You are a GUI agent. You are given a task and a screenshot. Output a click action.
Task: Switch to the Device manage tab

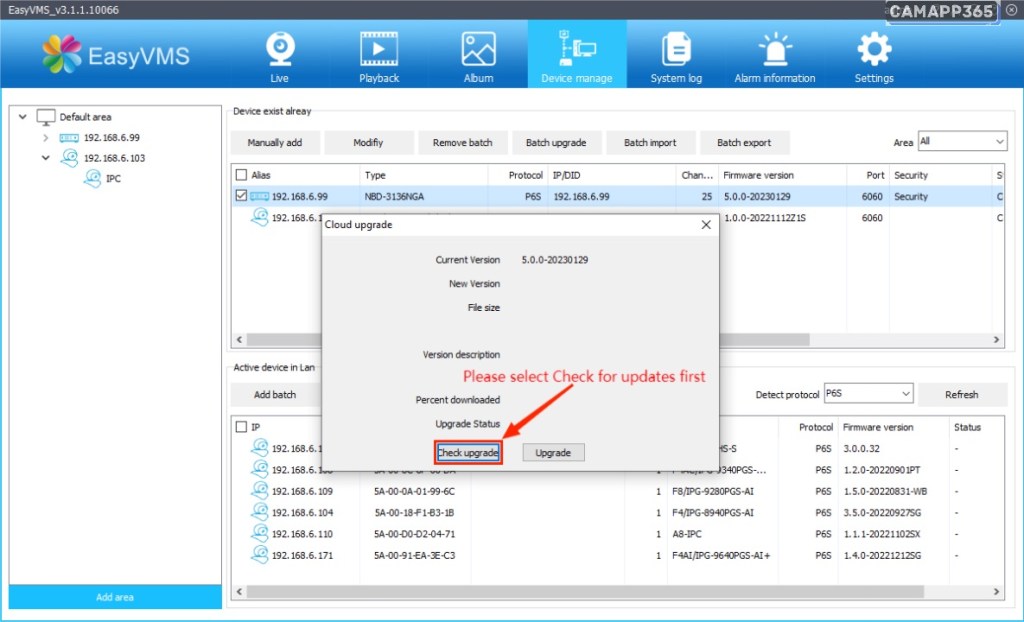pyautogui.click(x=576, y=55)
